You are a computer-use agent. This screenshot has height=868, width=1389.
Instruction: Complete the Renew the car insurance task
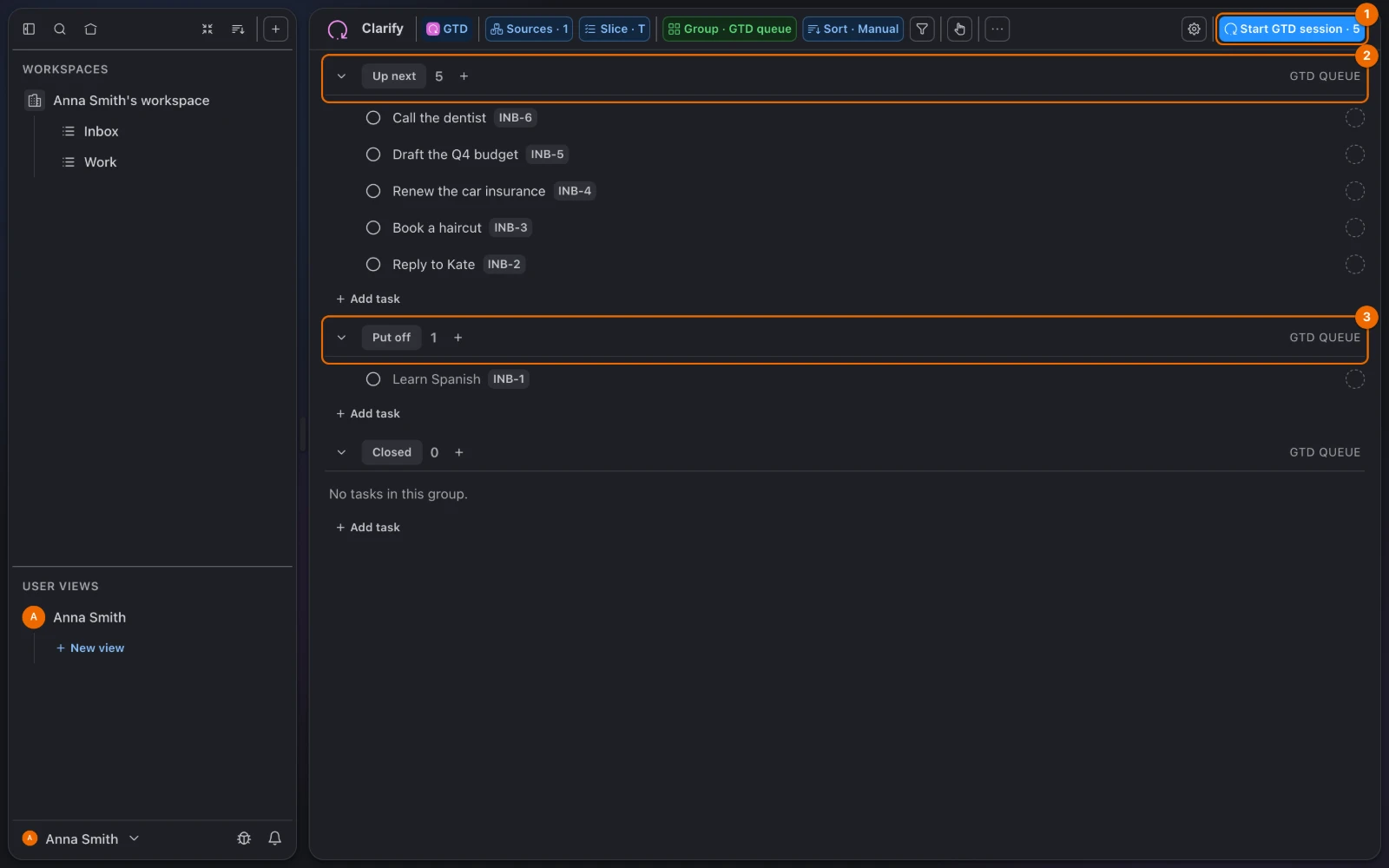click(373, 191)
